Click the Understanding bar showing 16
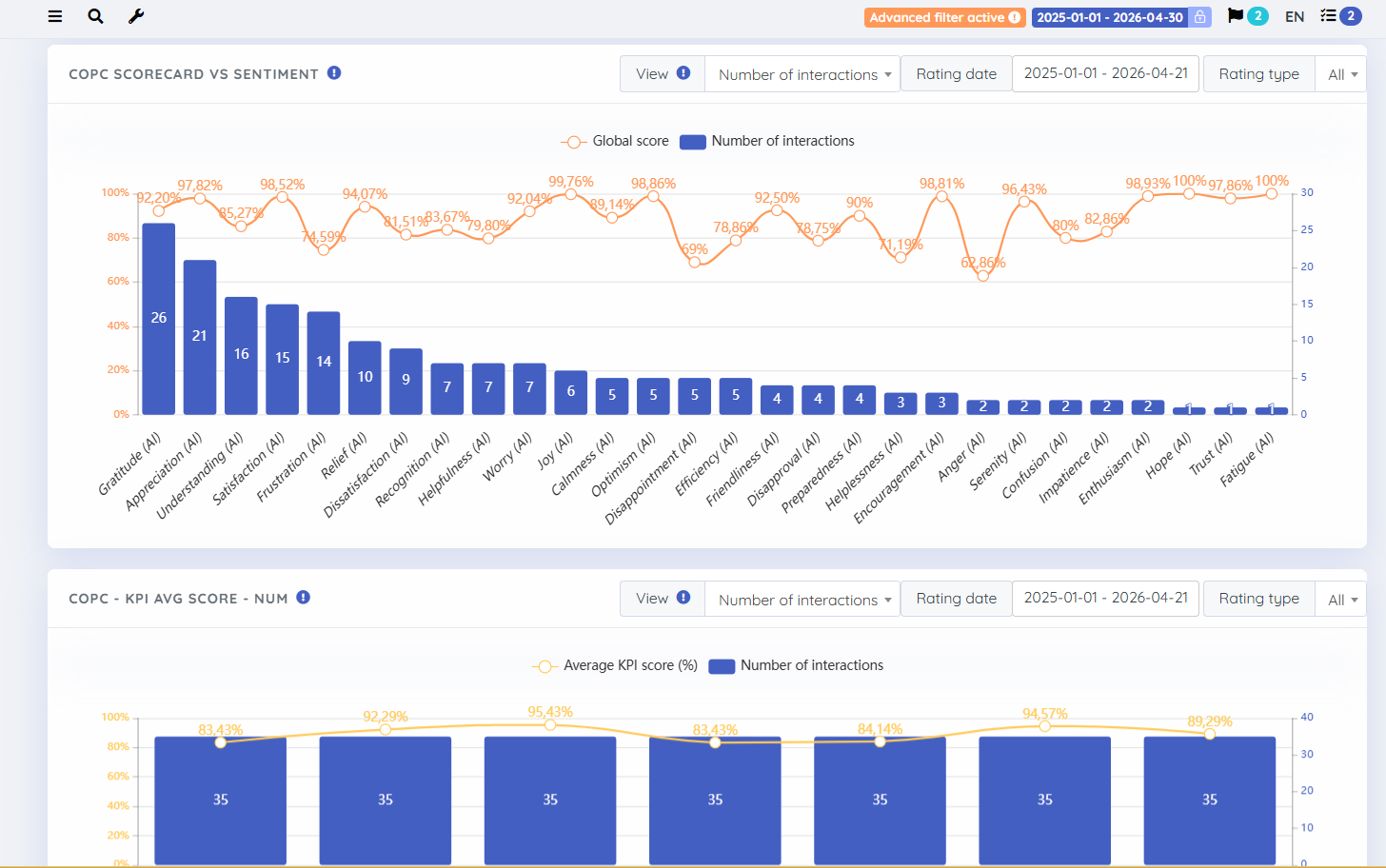This screenshot has height=868, width=1386. pos(241,355)
